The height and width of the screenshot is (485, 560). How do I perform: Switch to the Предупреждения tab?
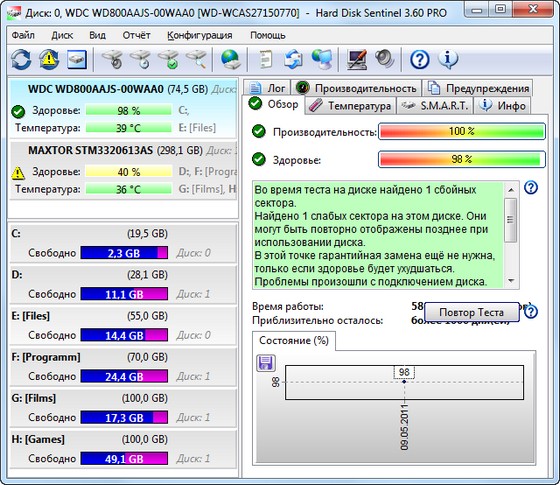click(478, 88)
